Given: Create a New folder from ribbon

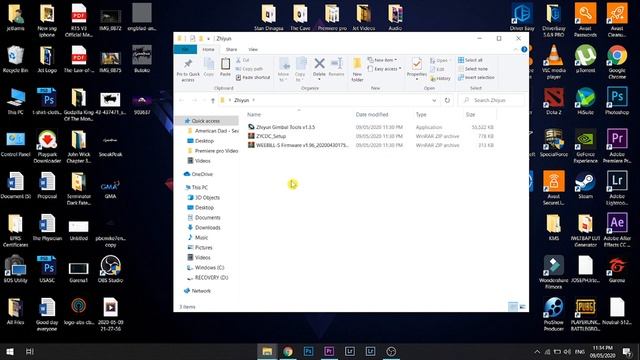Looking at the screenshot, I should 357,70.
